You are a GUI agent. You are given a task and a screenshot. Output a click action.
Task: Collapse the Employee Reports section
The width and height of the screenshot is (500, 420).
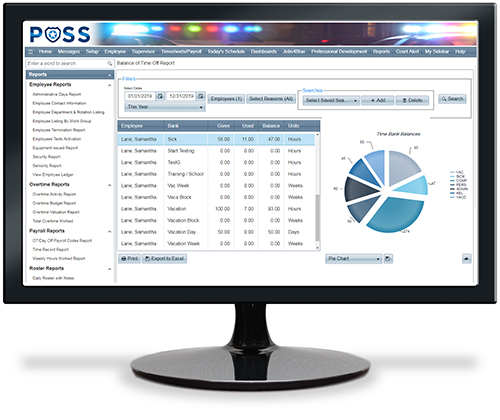pos(109,85)
